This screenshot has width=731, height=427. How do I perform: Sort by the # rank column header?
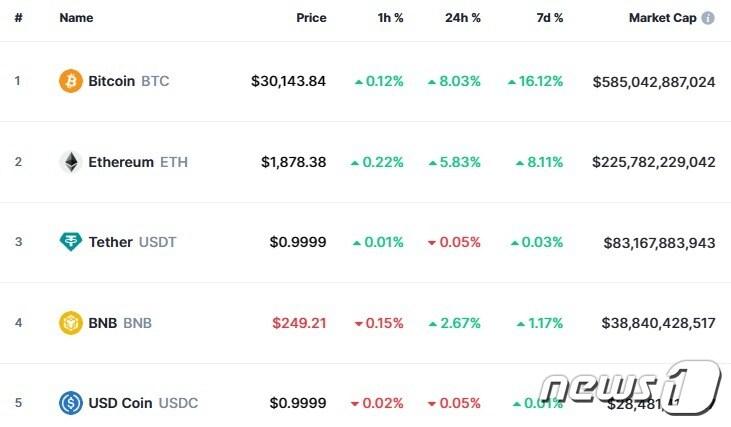[17, 18]
